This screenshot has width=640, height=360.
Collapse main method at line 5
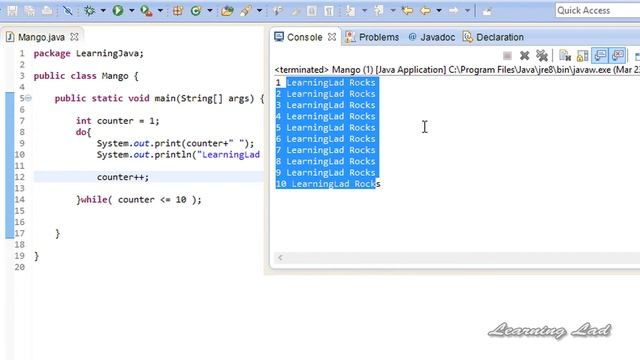pos(28,98)
